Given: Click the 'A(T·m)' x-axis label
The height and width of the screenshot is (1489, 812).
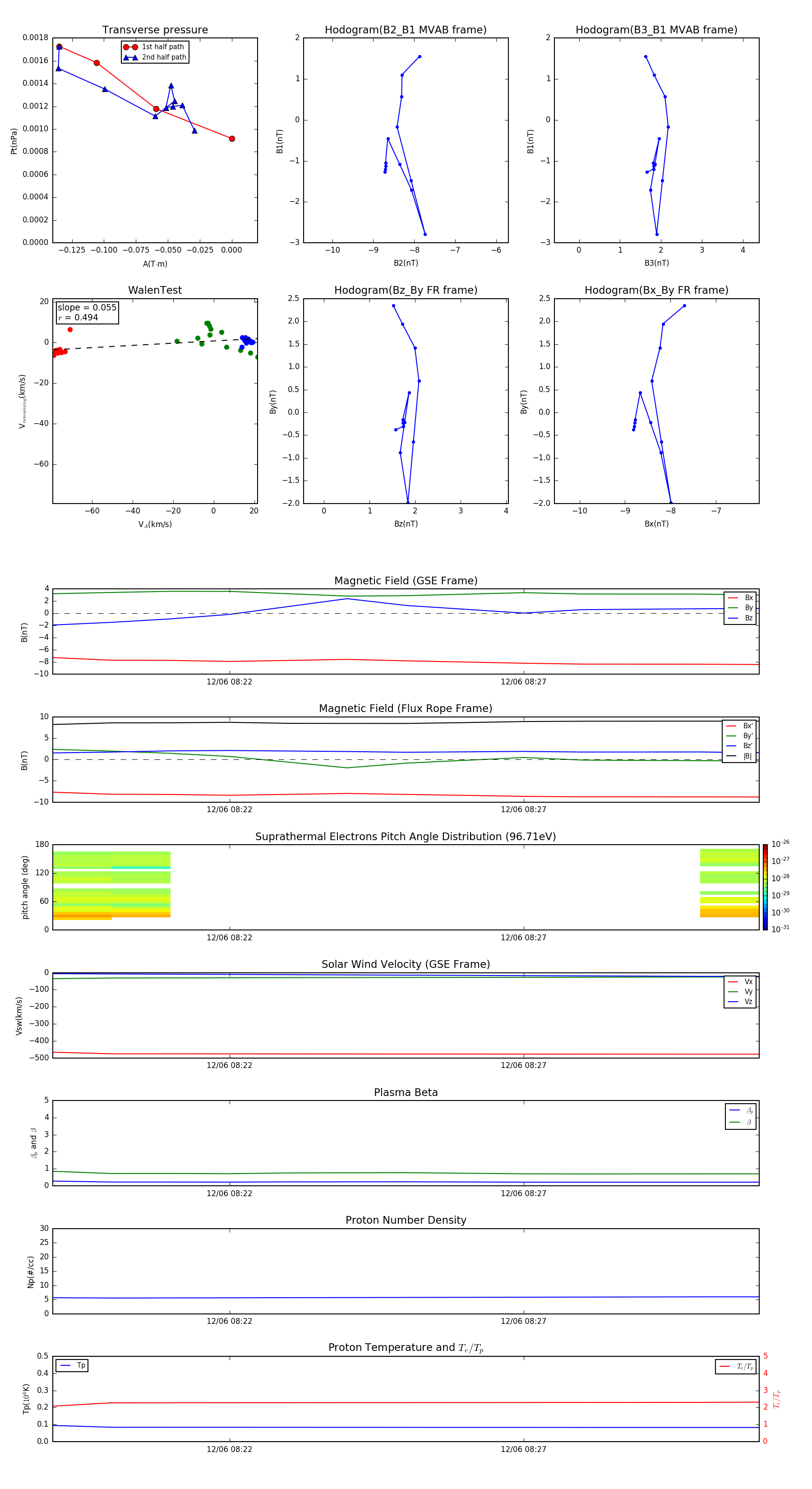Looking at the screenshot, I should click(155, 264).
